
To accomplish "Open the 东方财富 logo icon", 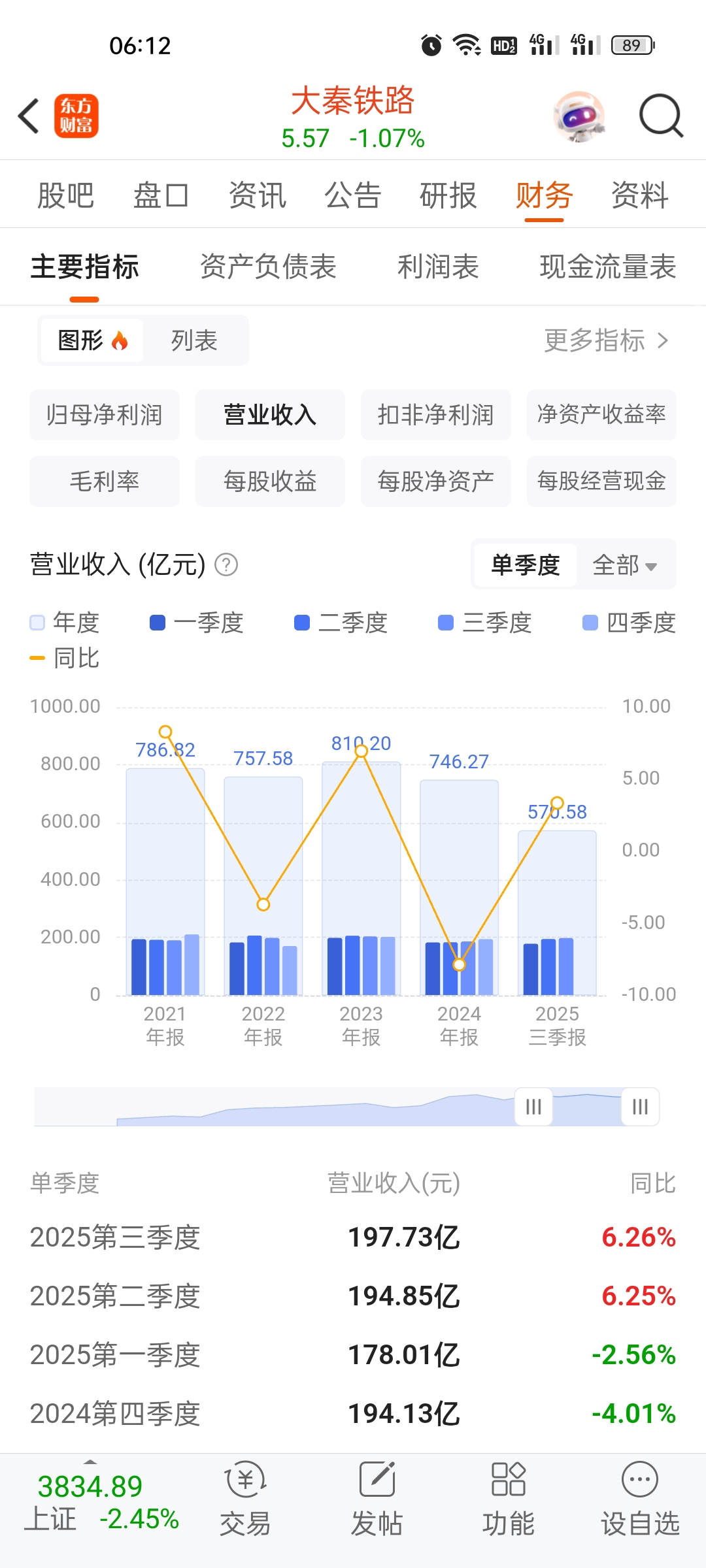I will coord(76,116).
